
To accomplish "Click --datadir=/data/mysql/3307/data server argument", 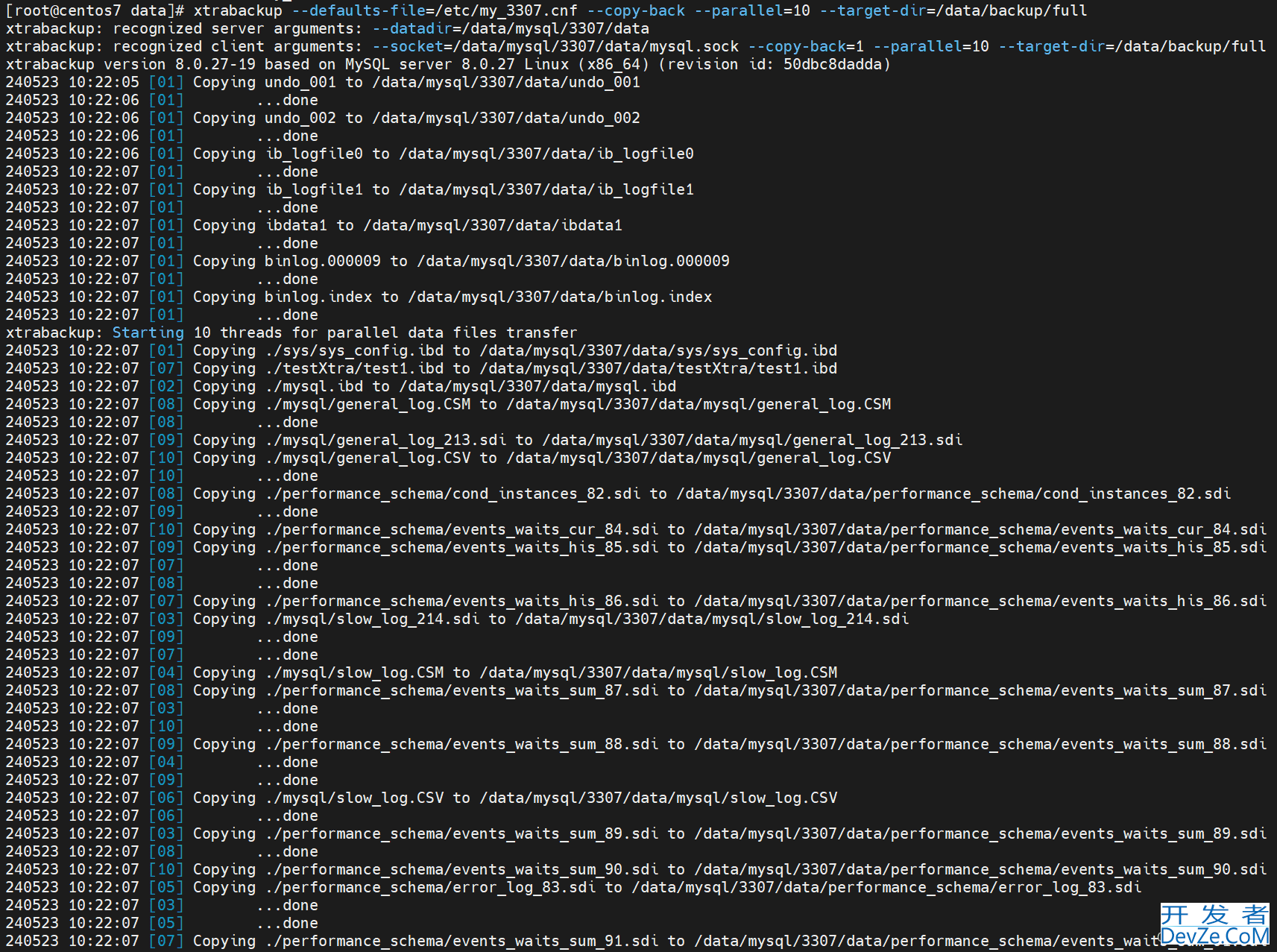I will 511,28.
